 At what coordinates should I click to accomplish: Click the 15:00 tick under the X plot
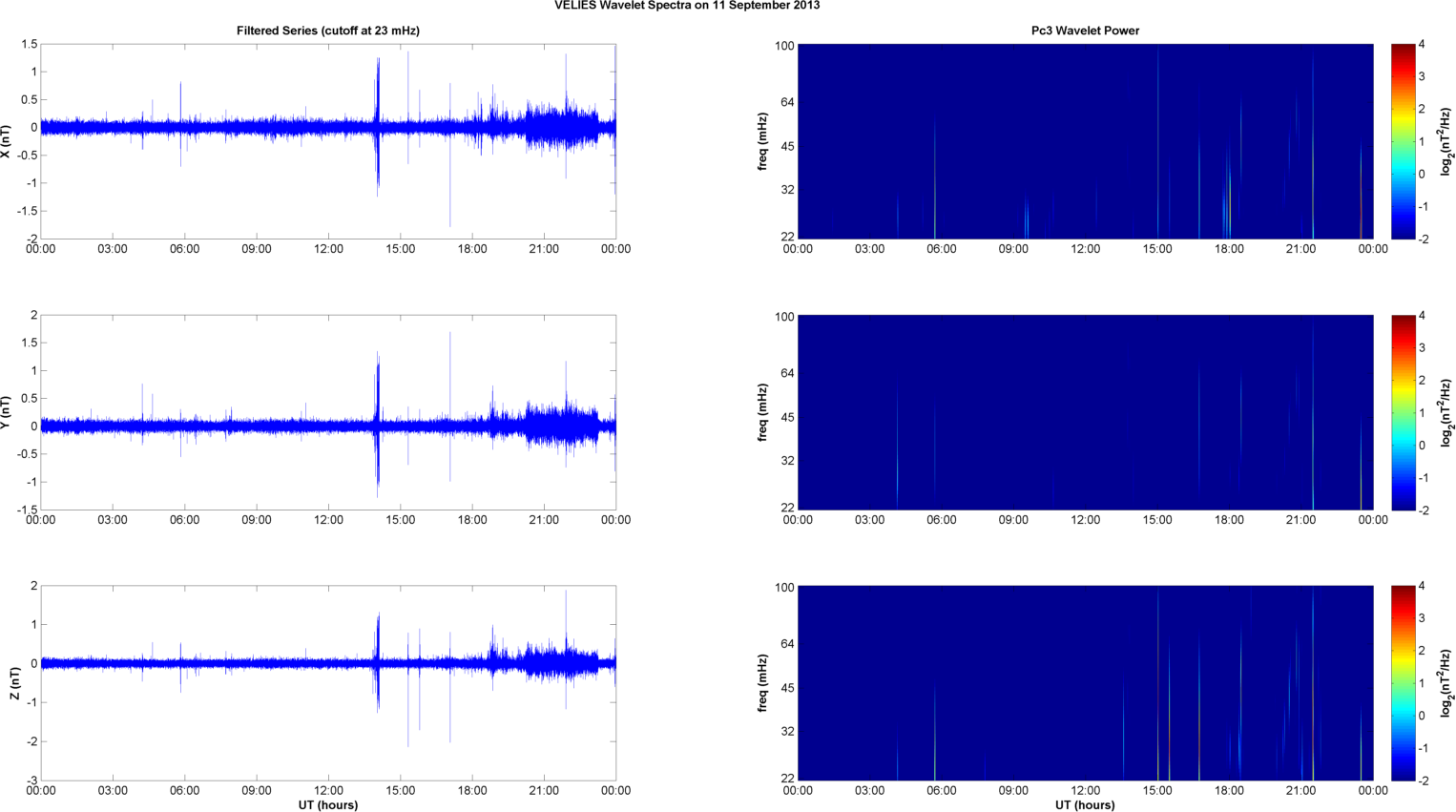(x=400, y=249)
